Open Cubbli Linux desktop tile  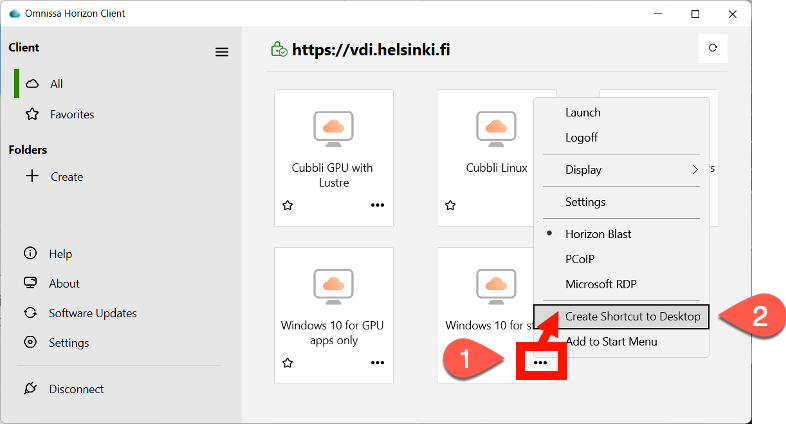(485, 158)
